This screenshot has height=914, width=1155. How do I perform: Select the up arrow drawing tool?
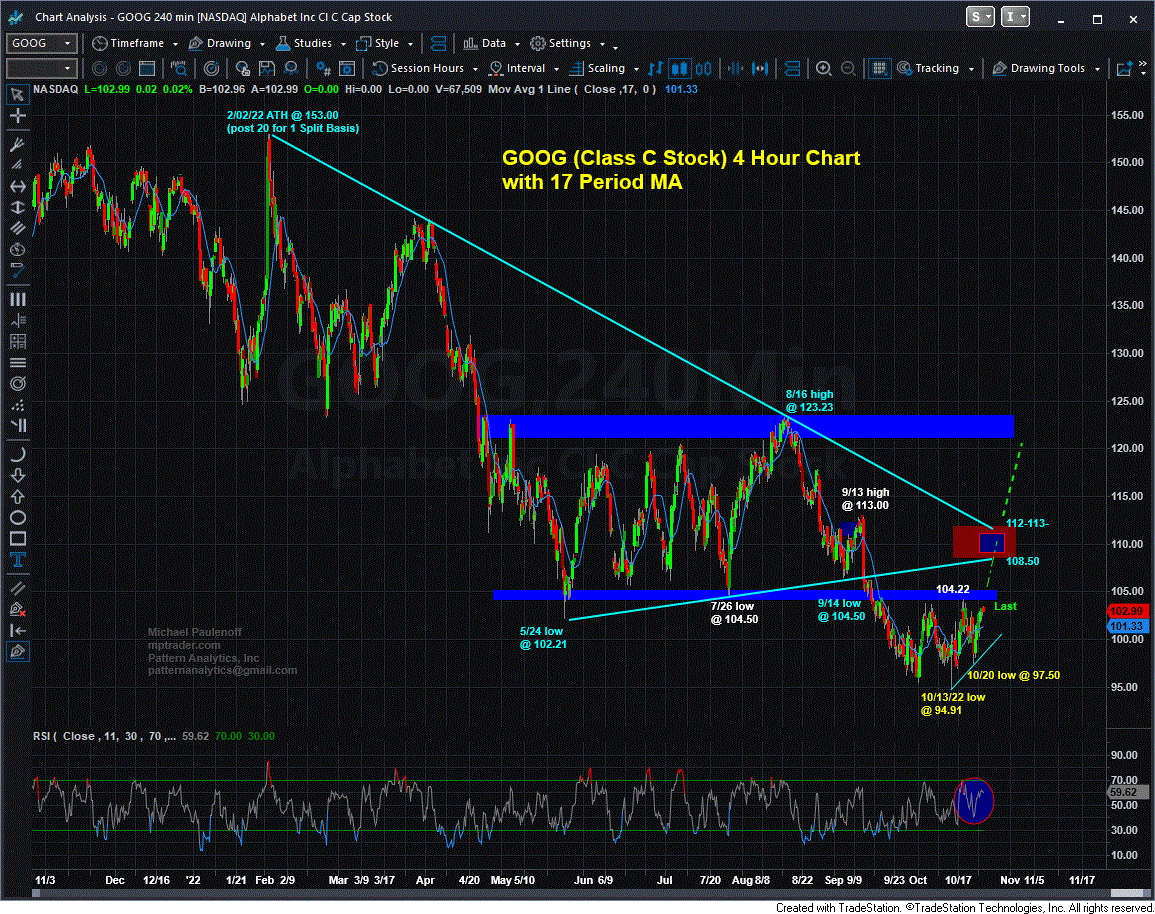18,496
